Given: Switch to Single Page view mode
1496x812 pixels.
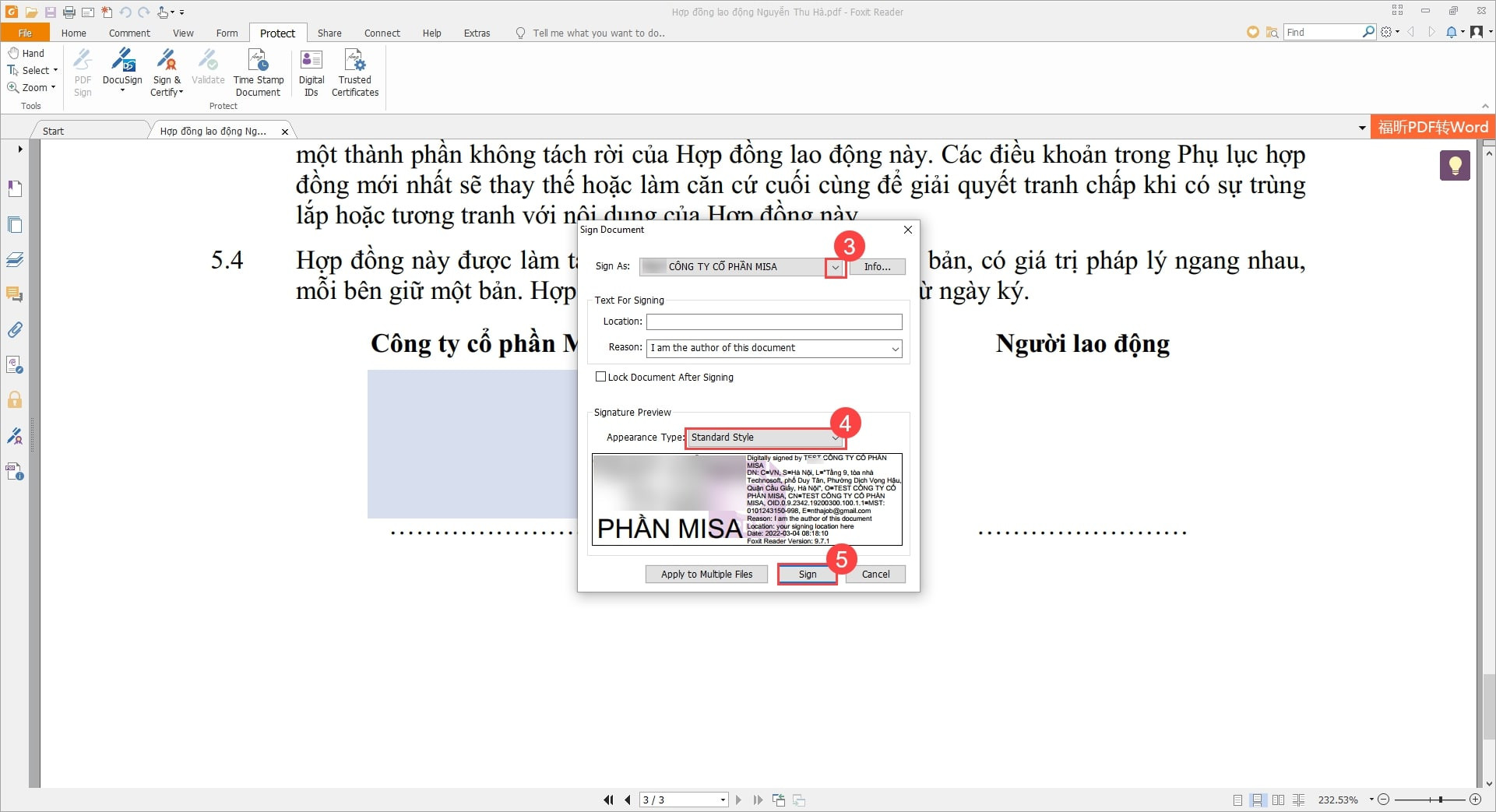Looking at the screenshot, I should 1239,800.
